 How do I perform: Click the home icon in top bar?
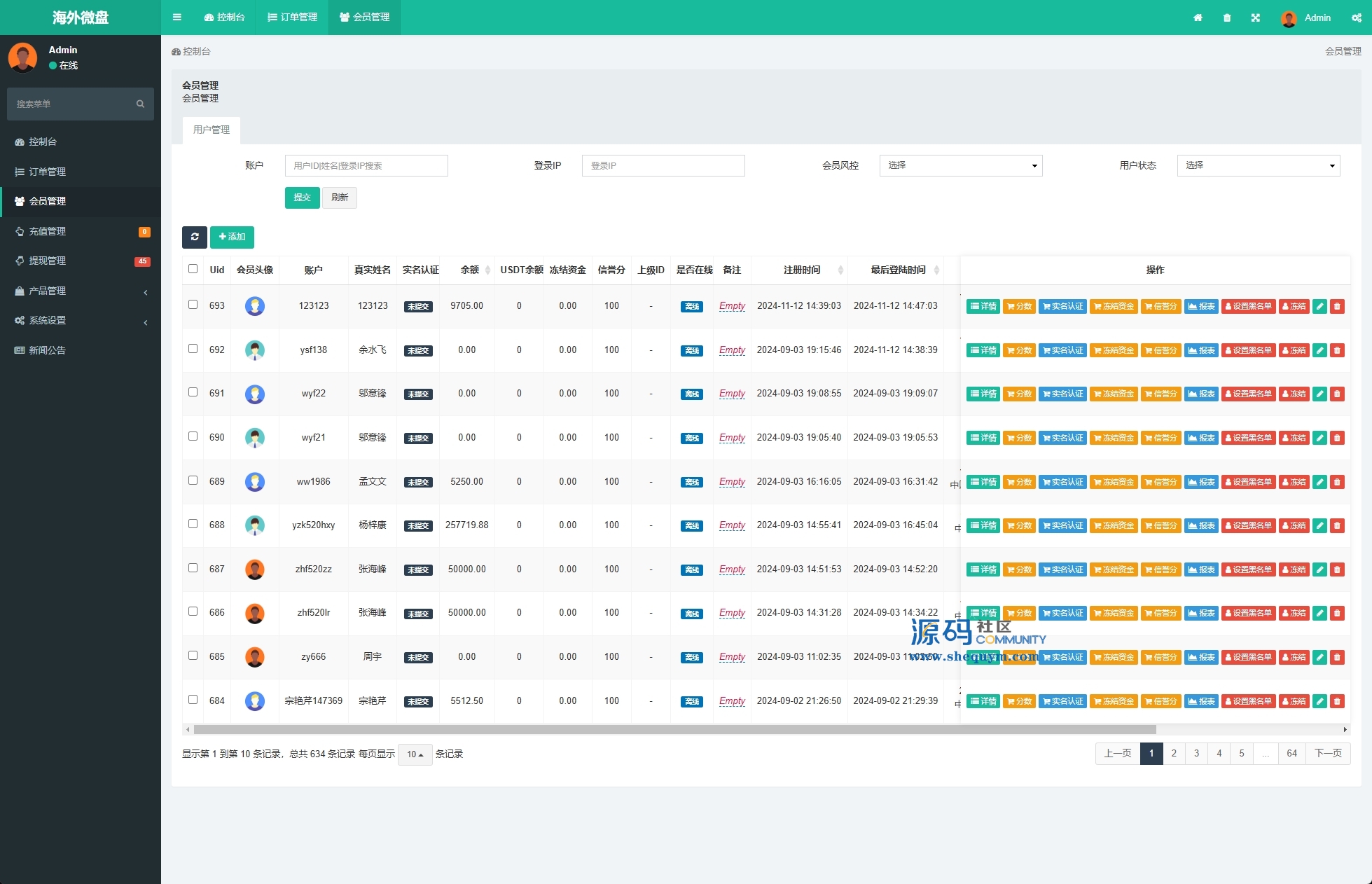point(1198,18)
